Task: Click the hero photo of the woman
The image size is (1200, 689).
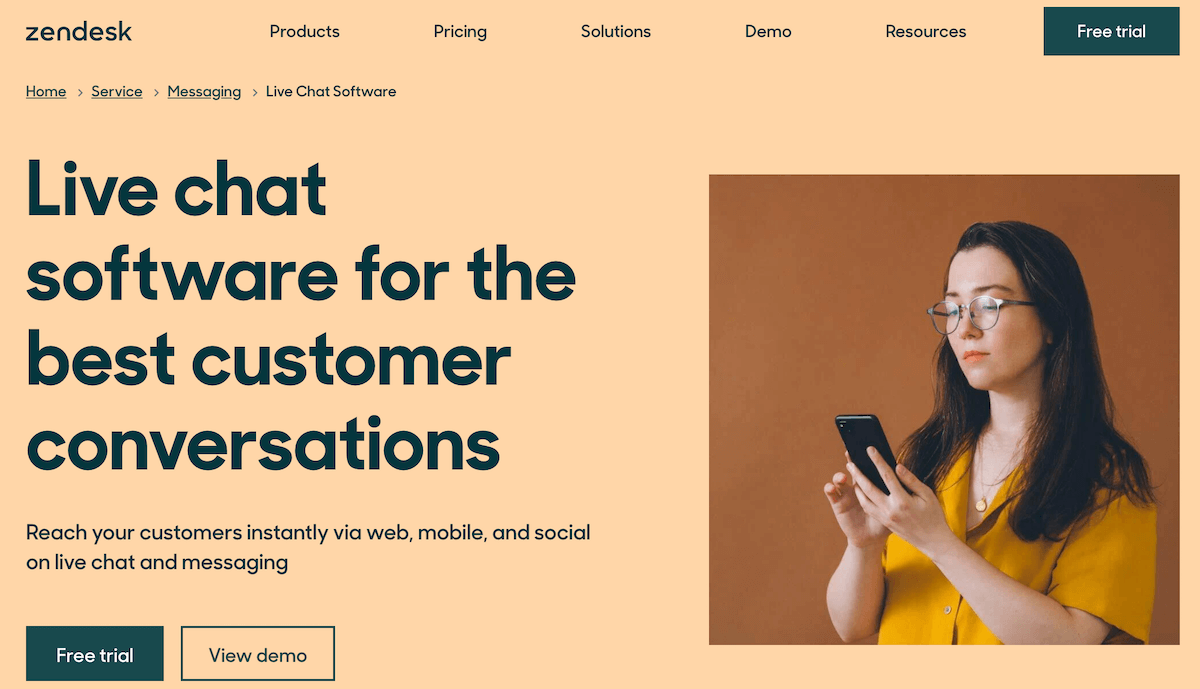Action: [944, 409]
